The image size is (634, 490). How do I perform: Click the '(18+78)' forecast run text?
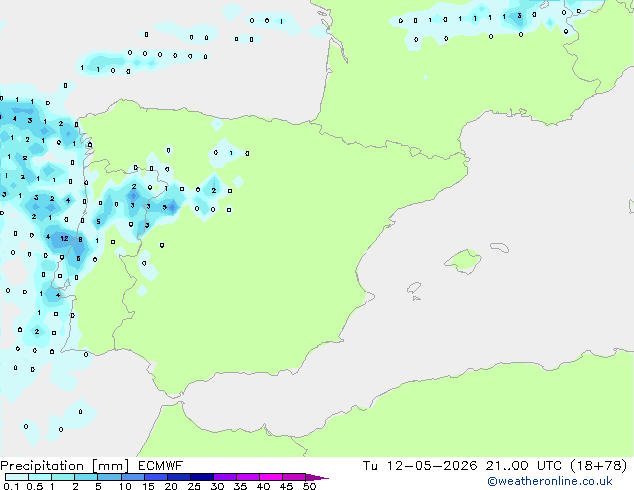point(598,466)
